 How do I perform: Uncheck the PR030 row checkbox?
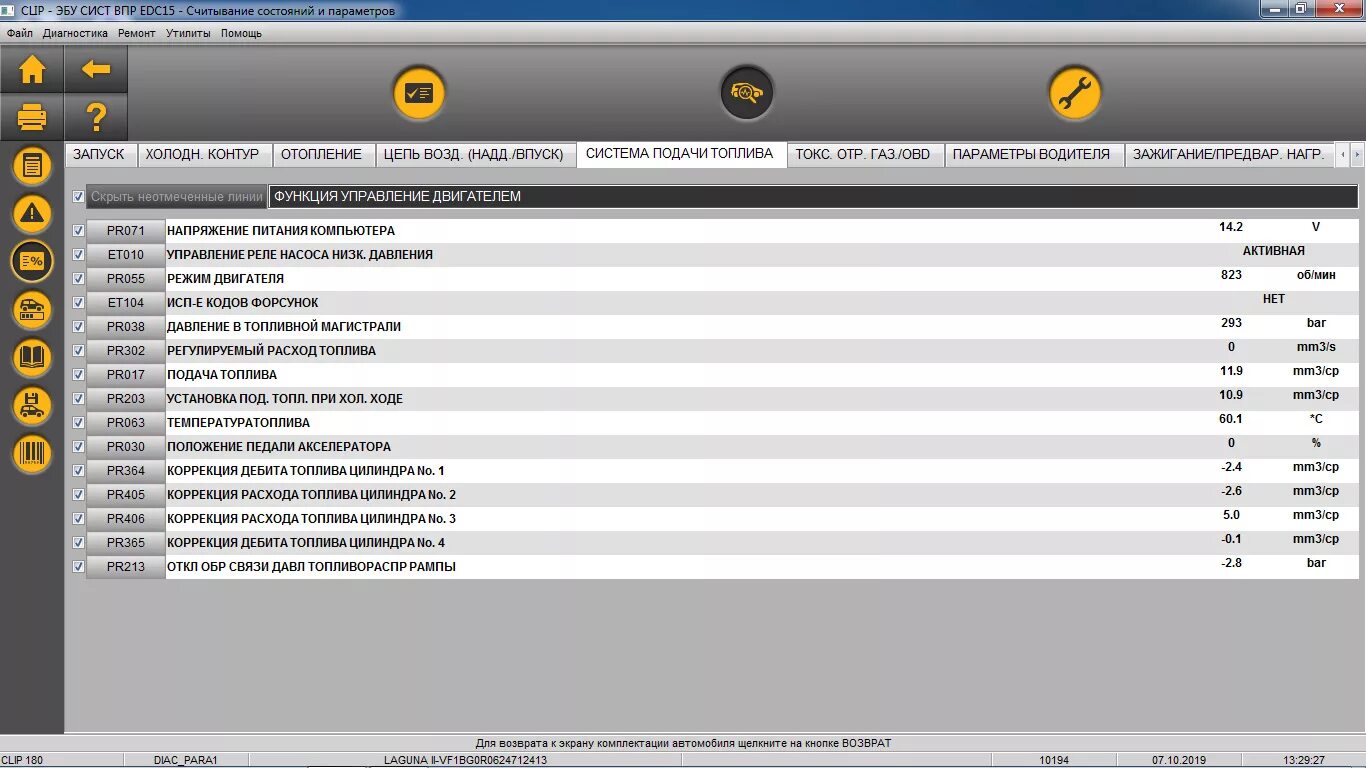tap(79, 446)
